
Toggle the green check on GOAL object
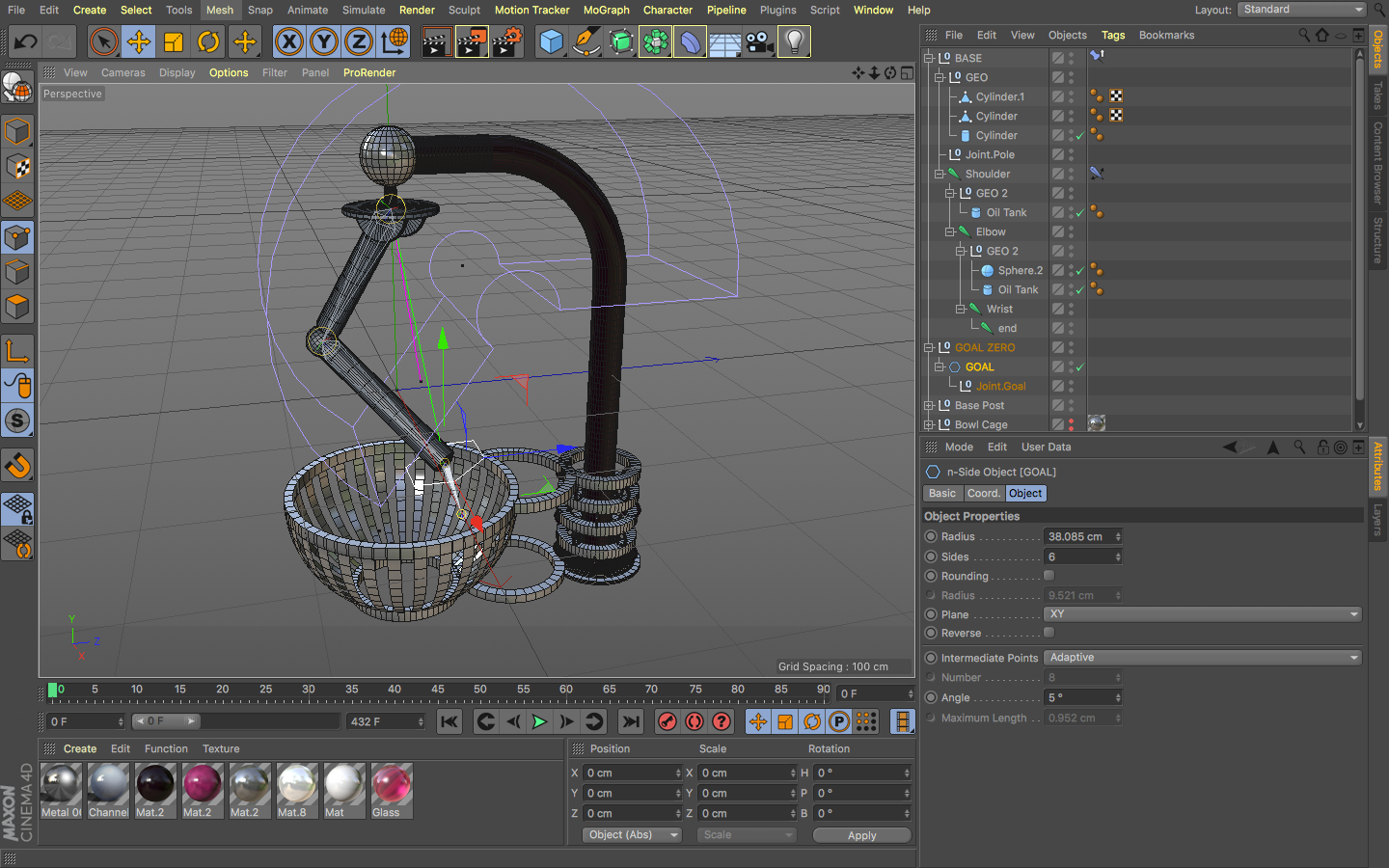click(x=1080, y=366)
